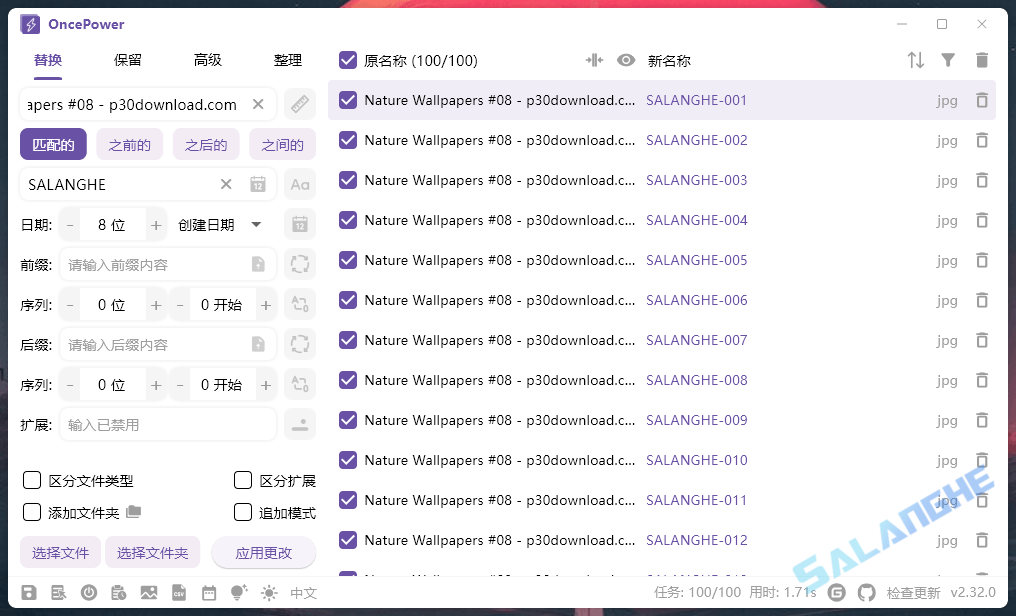Open the 中文 language selector

tap(303, 592)
